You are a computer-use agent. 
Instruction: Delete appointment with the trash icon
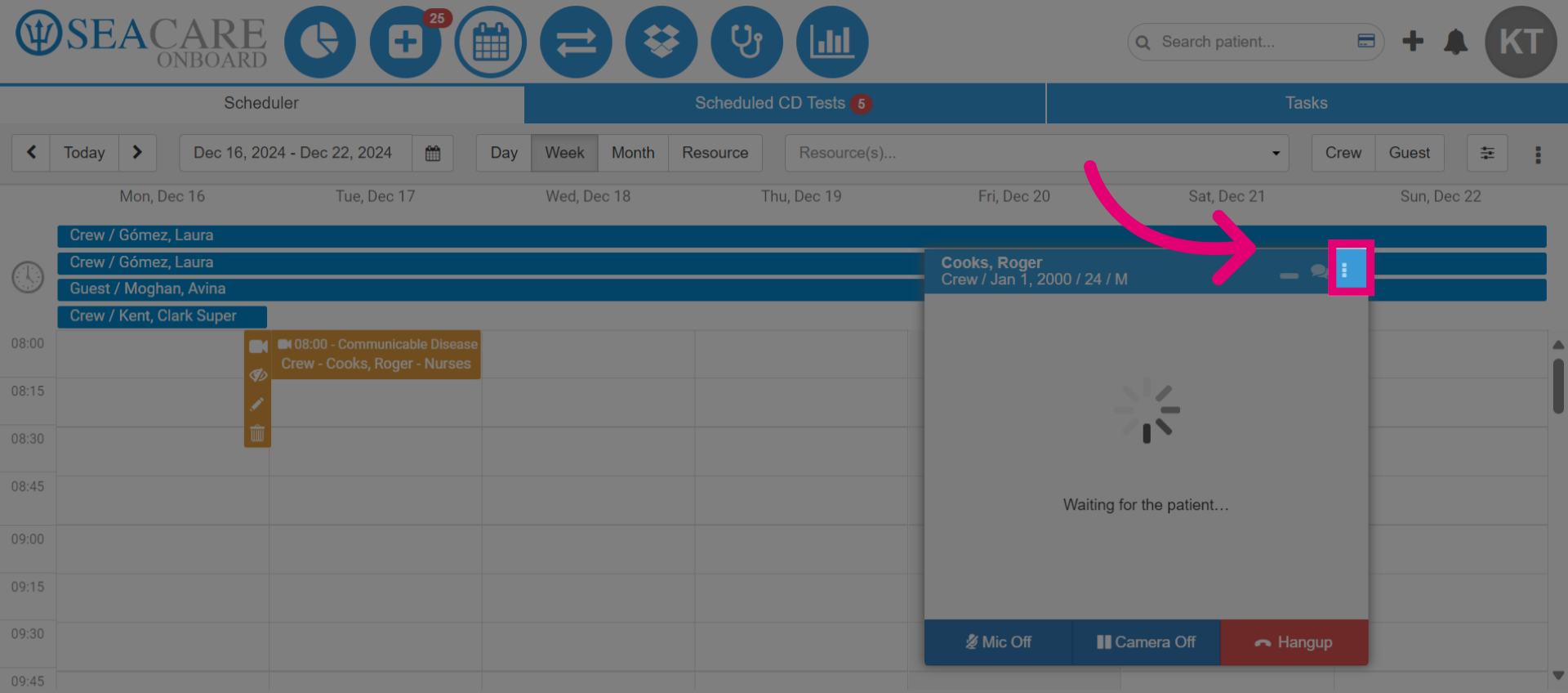pyautogui.click(x=257, y=433)
